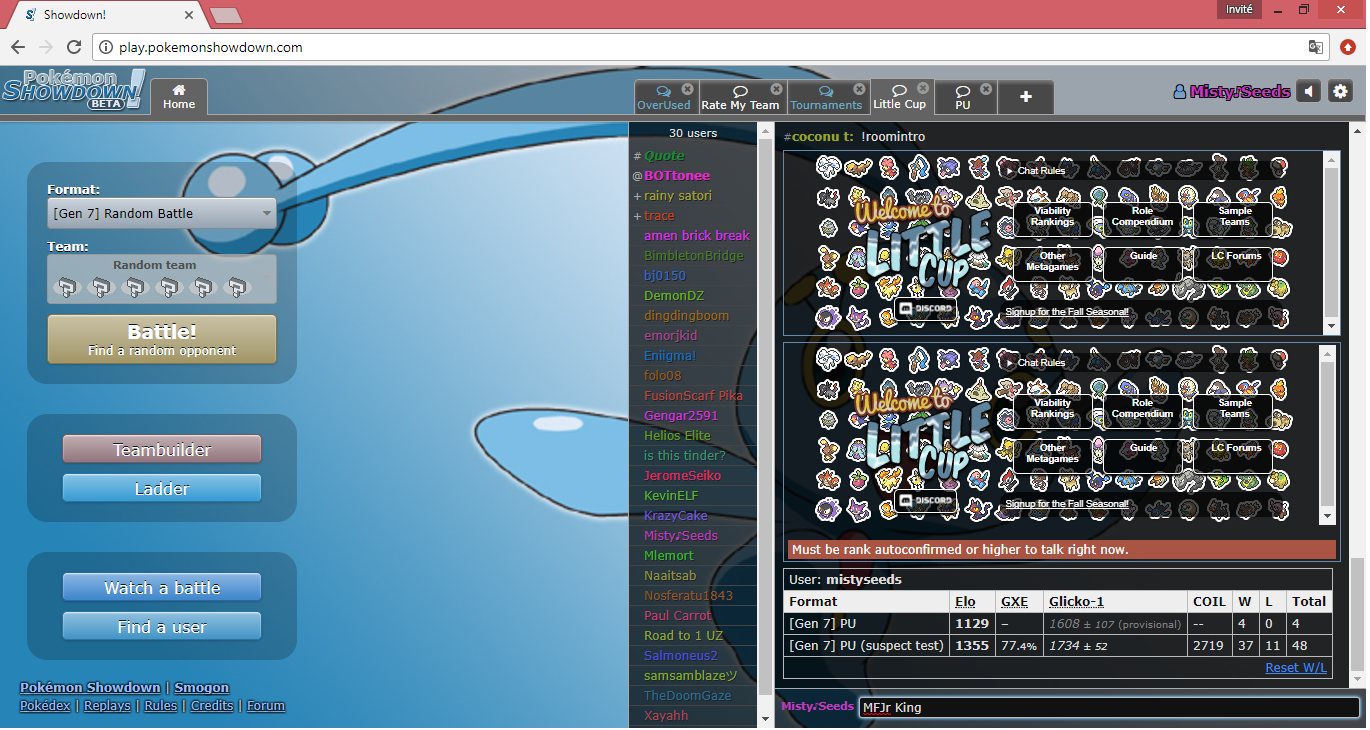Open the Format dropdown showing Random Battle
1370x730 pixels.
click(162, 213)
